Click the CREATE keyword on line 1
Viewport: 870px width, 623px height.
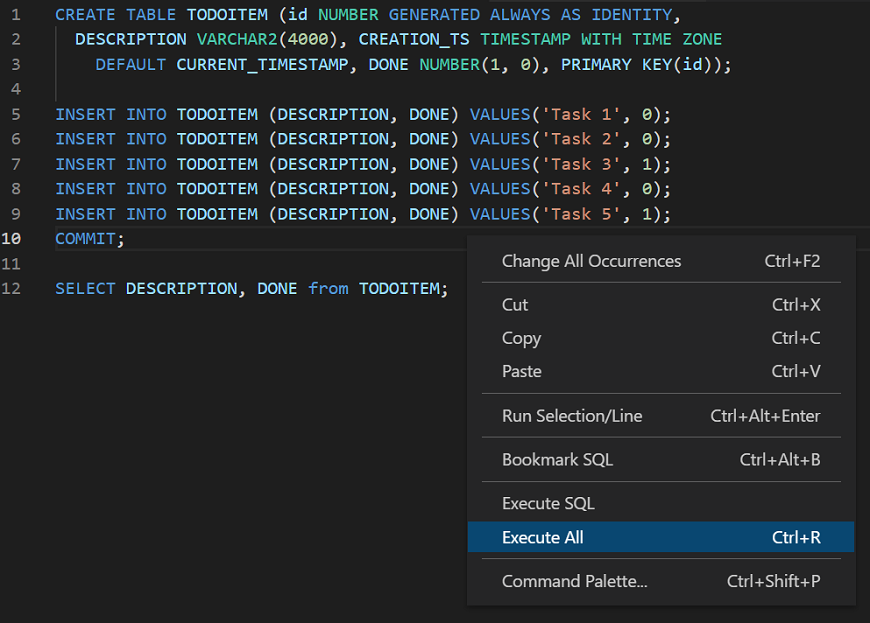point(85,15)
